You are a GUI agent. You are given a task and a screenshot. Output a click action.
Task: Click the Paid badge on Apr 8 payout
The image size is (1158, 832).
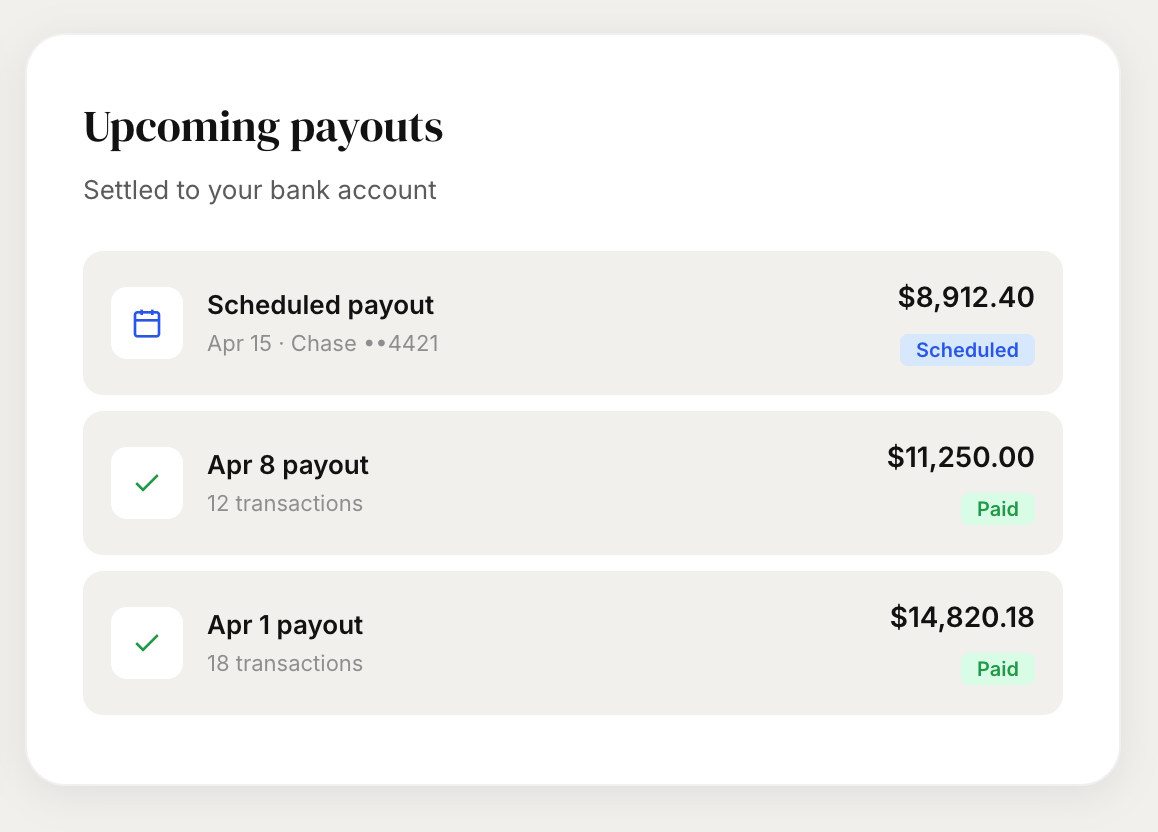(997, 509)
